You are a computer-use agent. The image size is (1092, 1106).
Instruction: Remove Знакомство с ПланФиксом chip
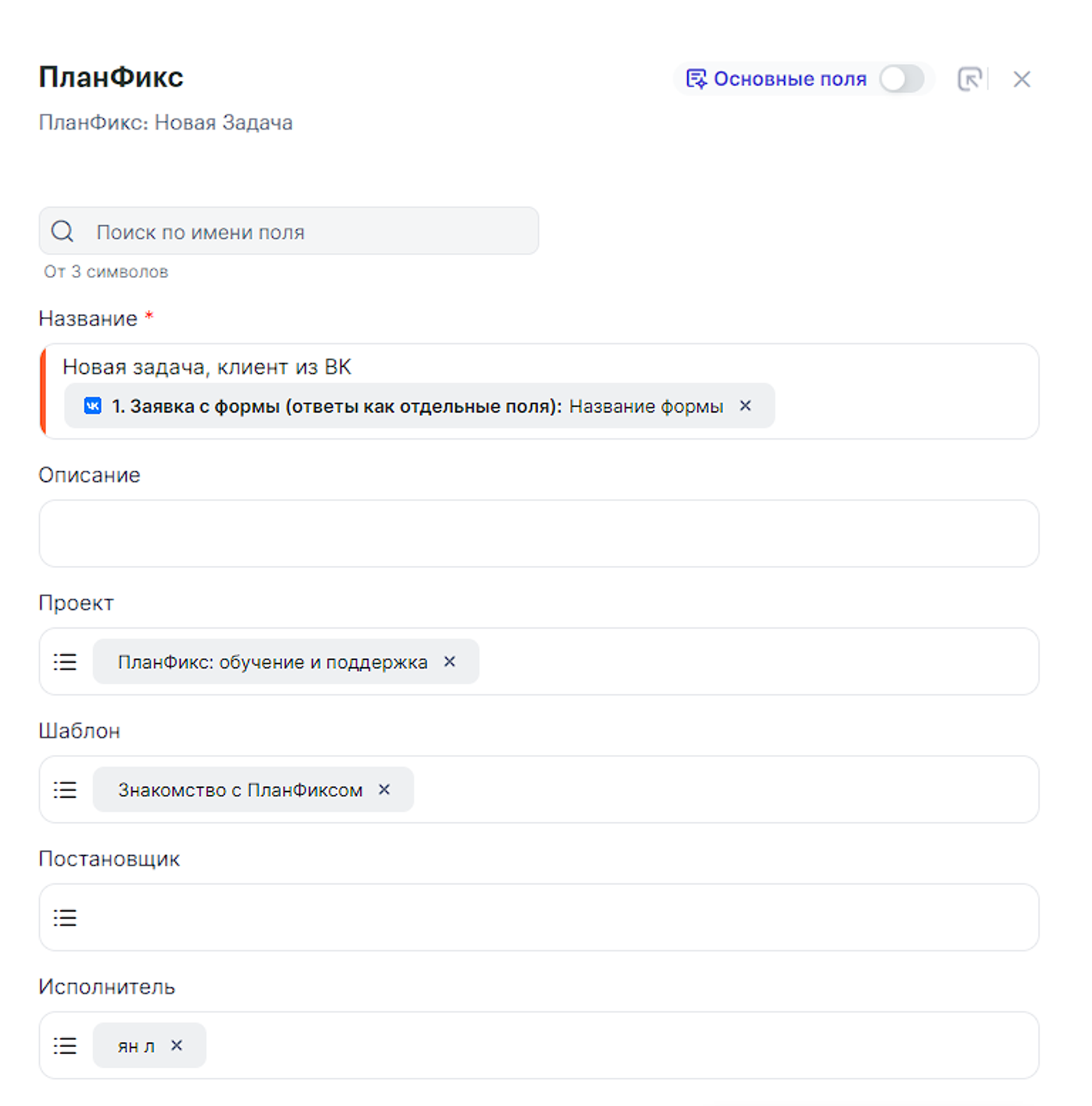[384, 790]
